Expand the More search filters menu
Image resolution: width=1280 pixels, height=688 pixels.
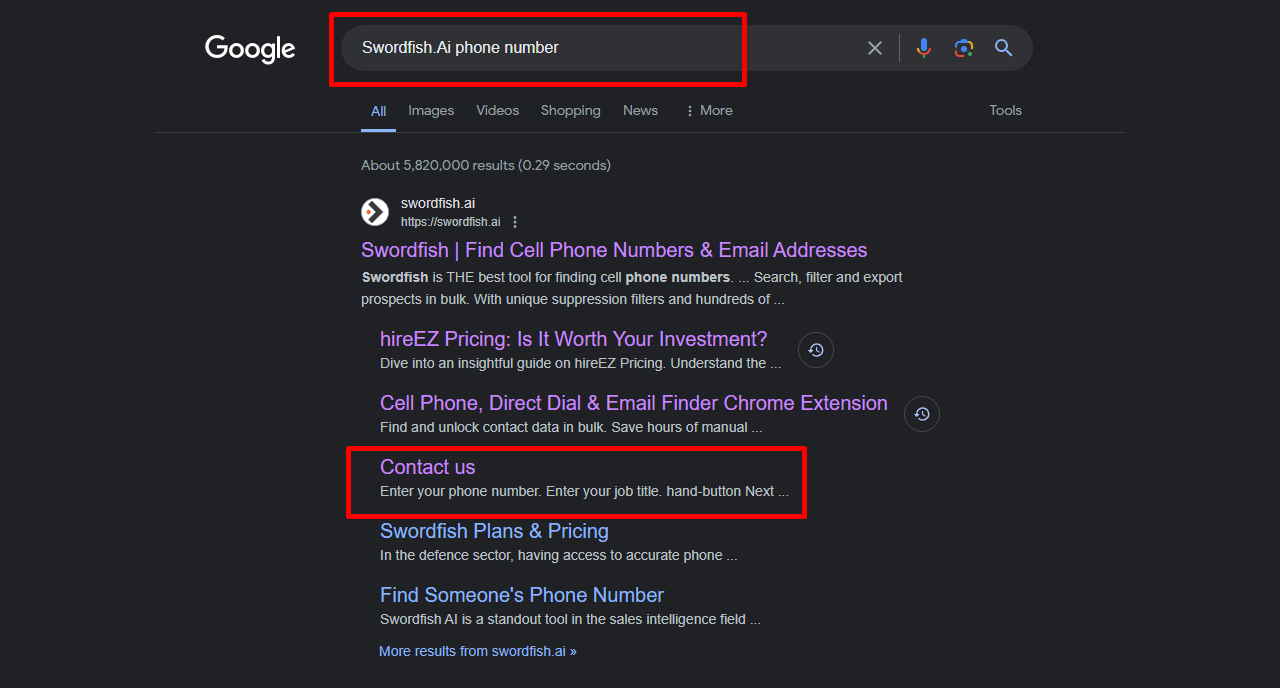(x=708, y=111)
